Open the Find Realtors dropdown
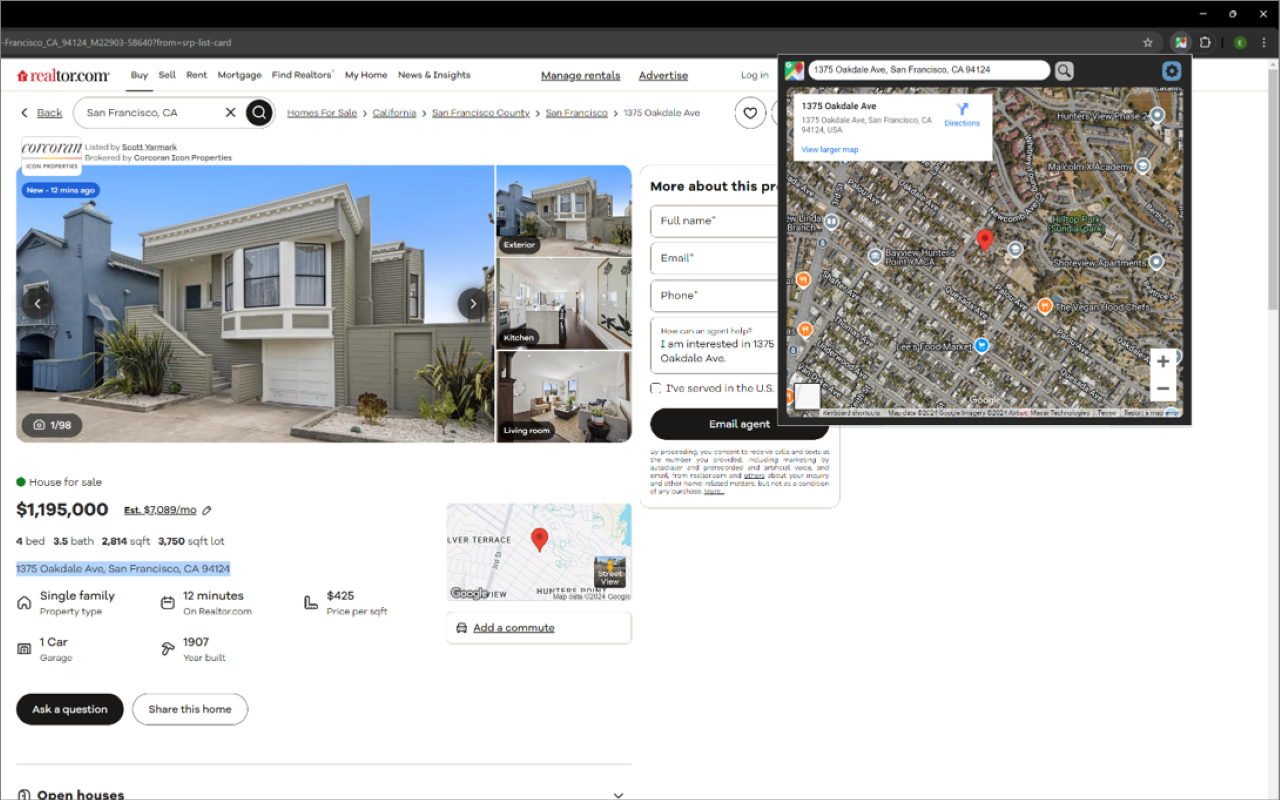Screen dimensions: 1280x800 click(x=302, y=75)
